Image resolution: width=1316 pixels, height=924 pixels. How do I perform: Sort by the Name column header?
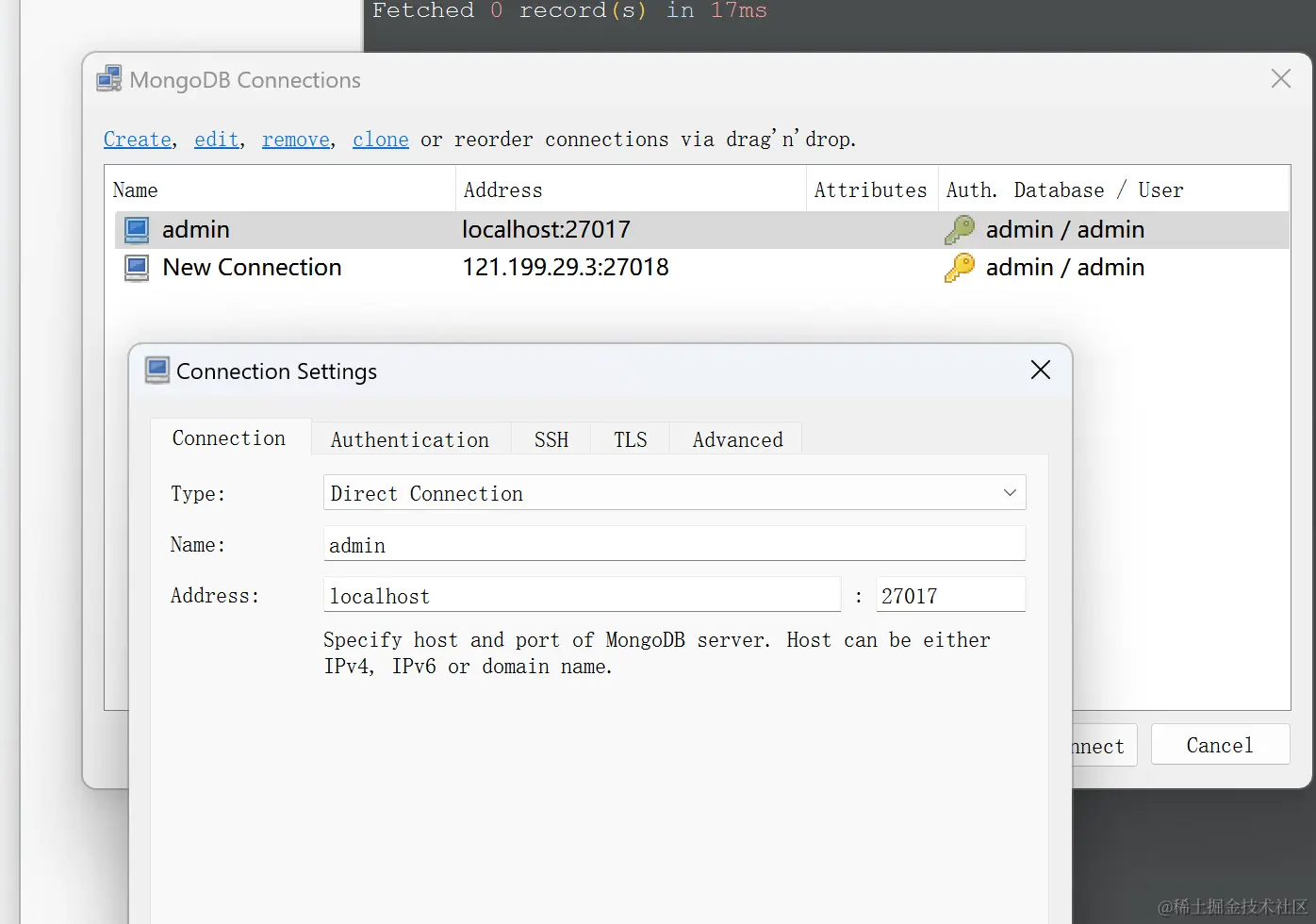pos(281,190)
